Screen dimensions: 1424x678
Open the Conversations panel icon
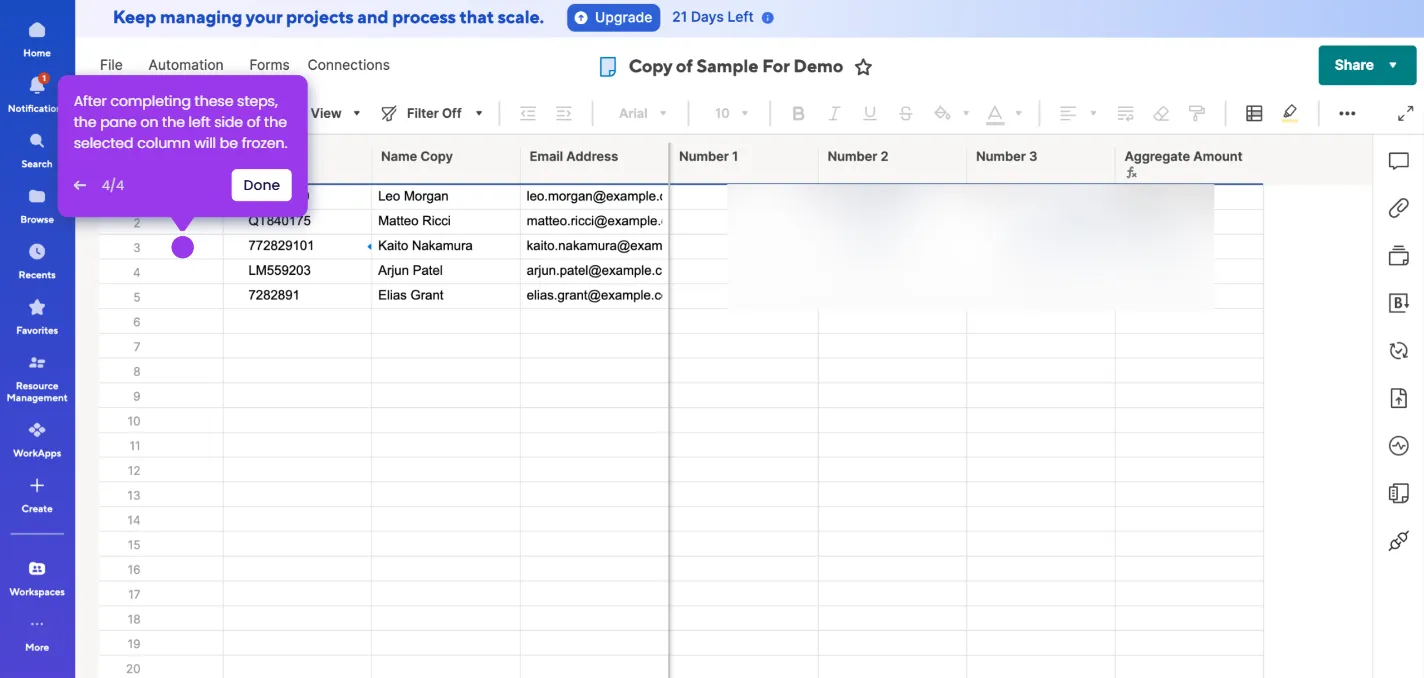(1399, 161)
